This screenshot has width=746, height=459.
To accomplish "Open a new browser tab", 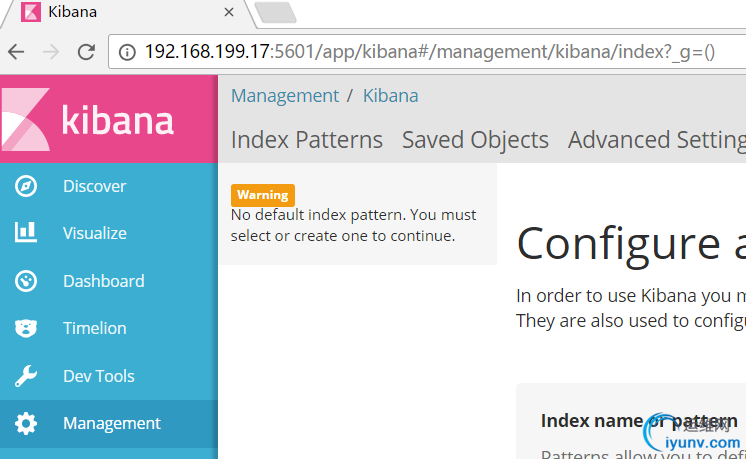I will click(x=275, y=12).
